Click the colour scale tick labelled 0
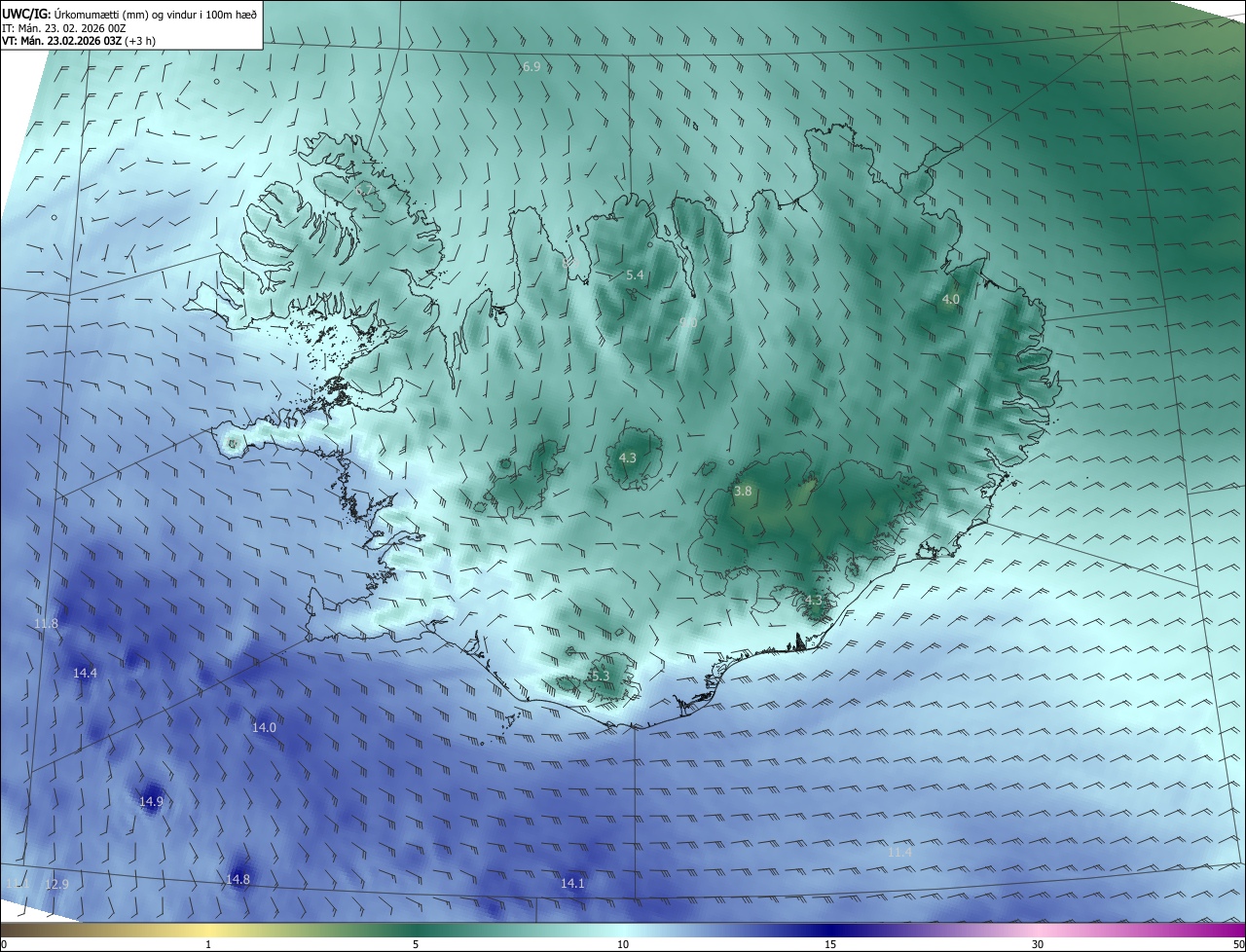This screenshot has width=1246, height=952. click(x=4, y=944)
